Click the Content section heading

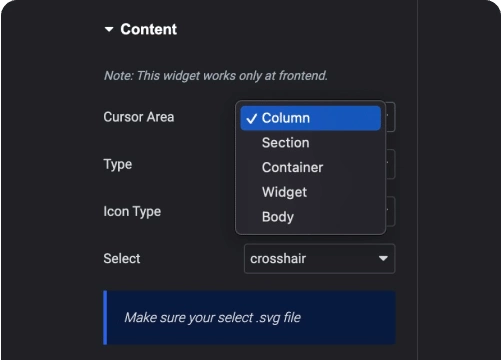[x=149, y=29]
